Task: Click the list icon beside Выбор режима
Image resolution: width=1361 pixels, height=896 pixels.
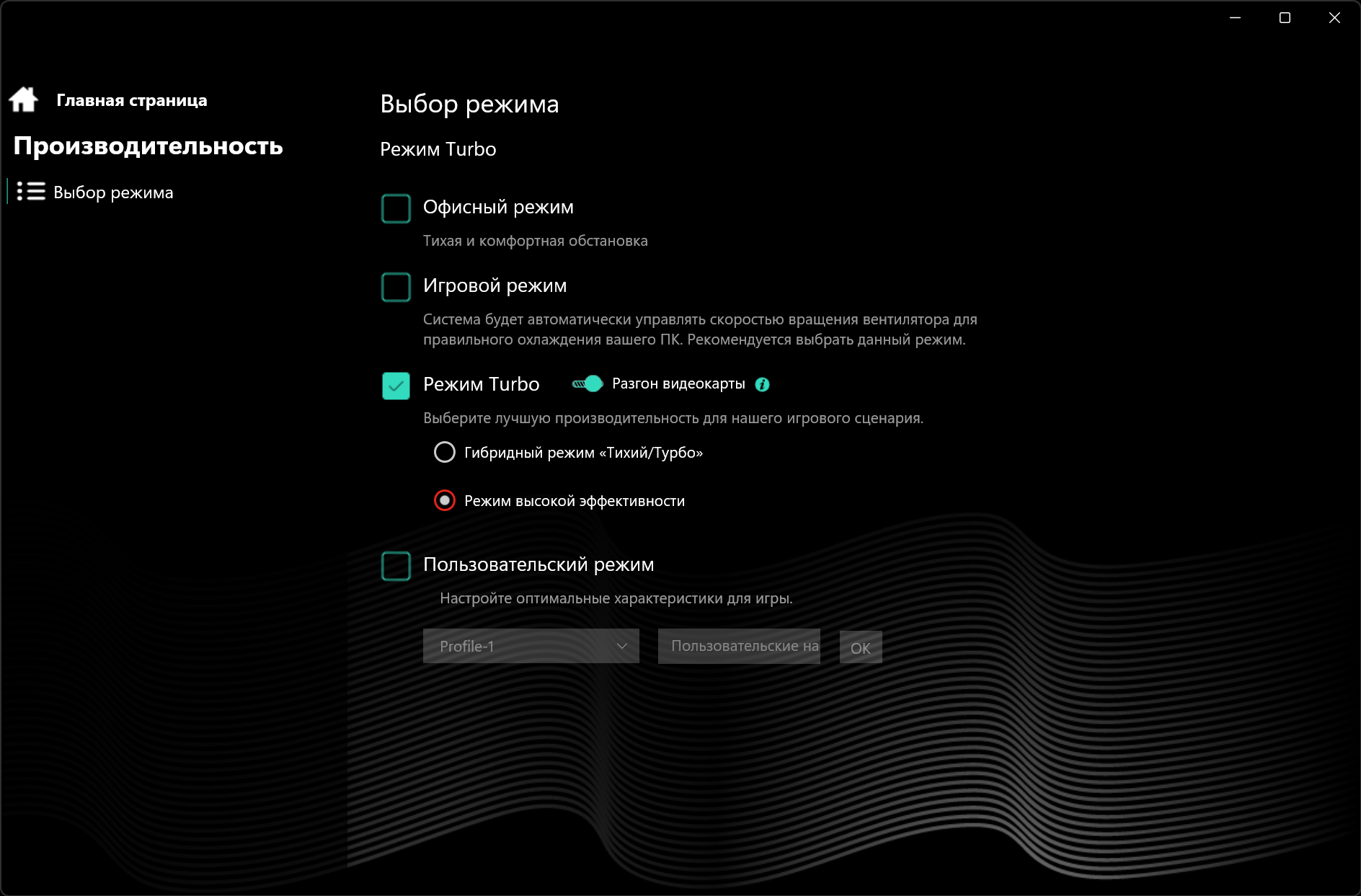Action: (31, 191)
